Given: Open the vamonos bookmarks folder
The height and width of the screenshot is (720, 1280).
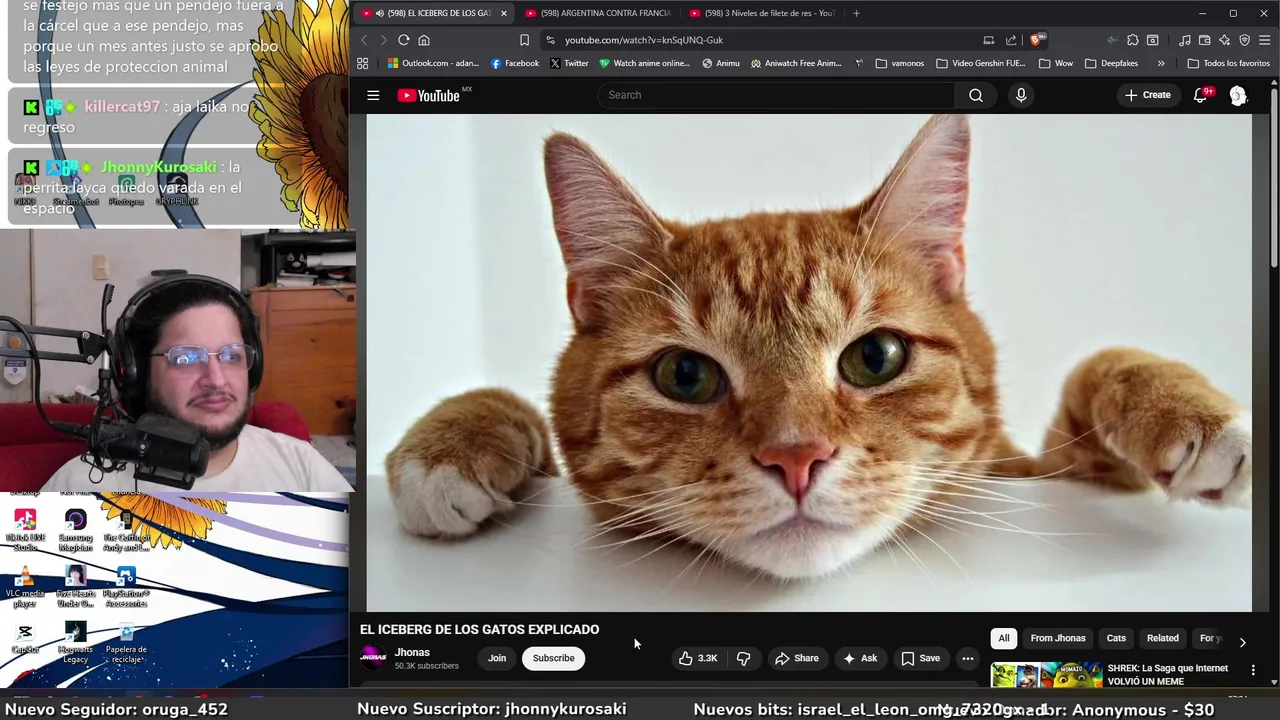Looking at the screenshot, I should [900, 63].
